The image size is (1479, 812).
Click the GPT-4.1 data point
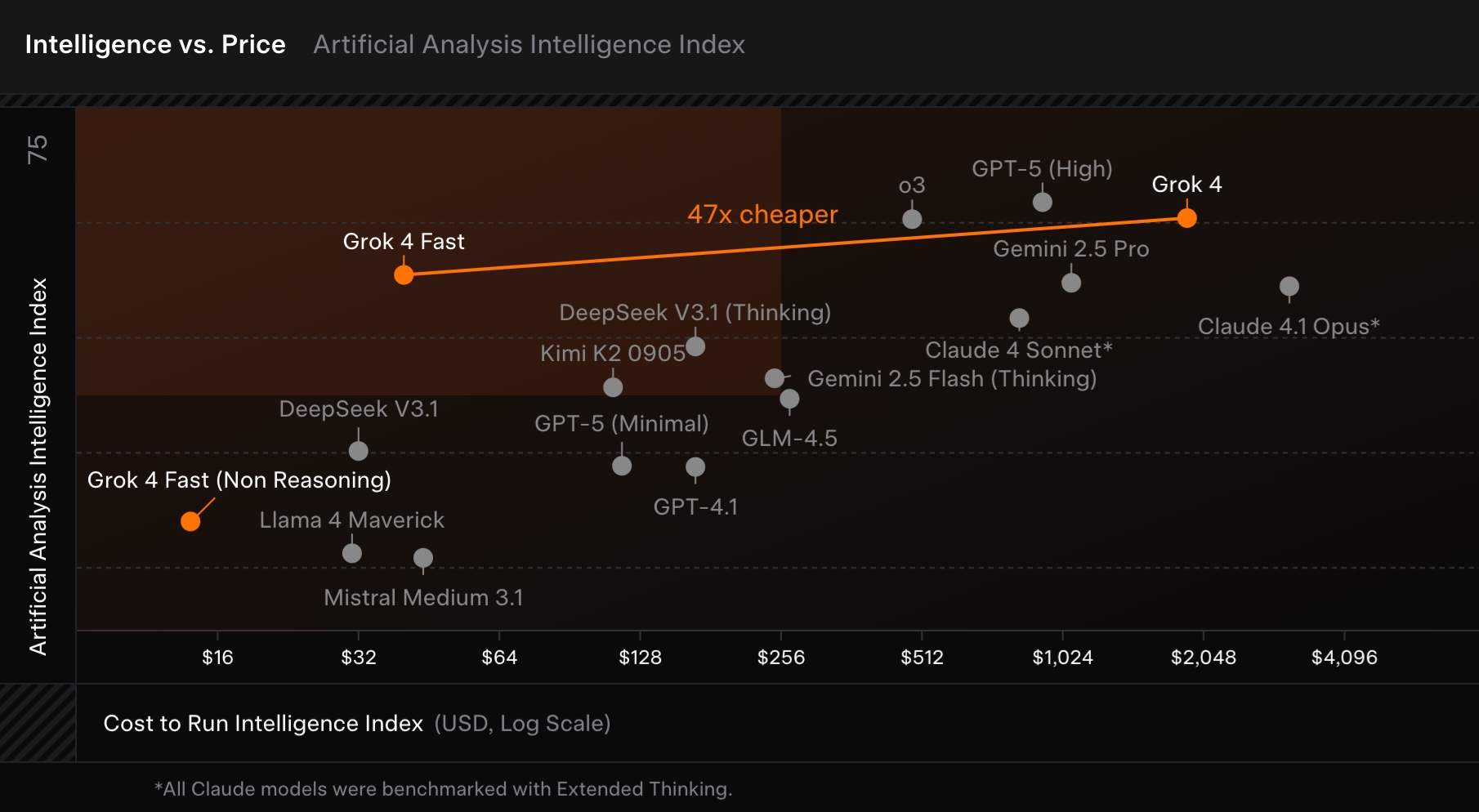point(695,467)
